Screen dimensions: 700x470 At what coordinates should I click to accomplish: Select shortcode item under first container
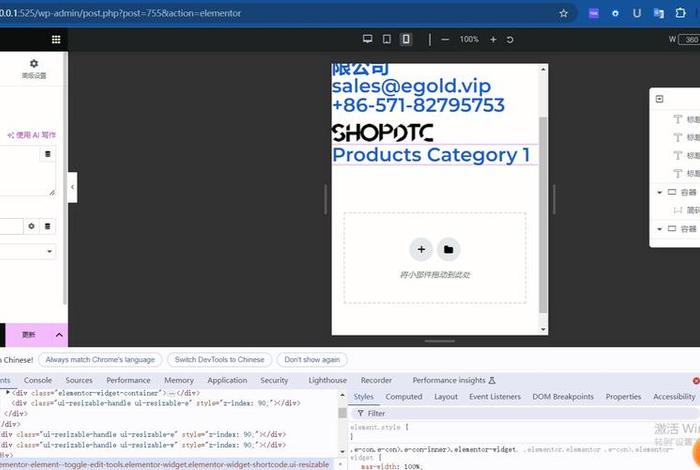click(686, 210)
